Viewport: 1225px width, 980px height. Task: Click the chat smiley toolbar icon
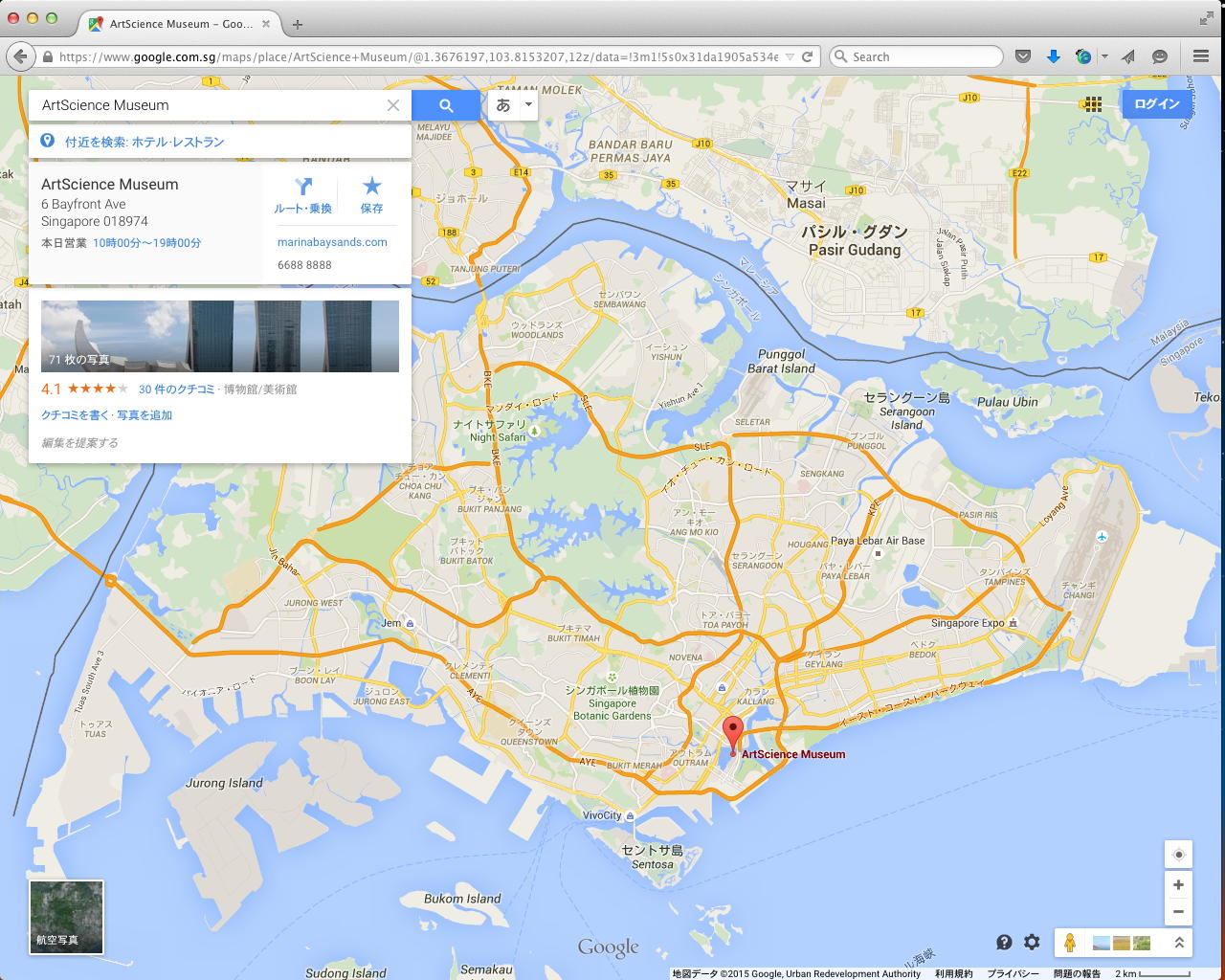coord(1160,56)
